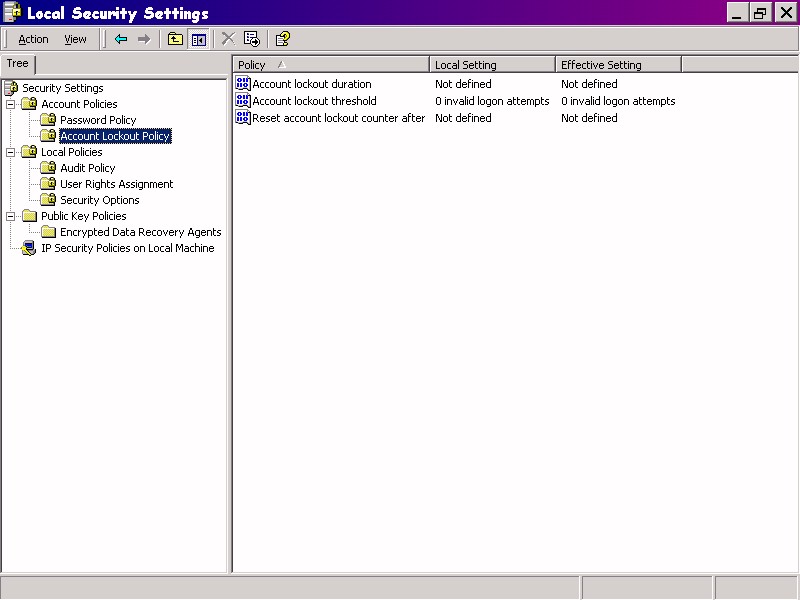Switch to the Tree tab
800x600 pixels.
pos(18,64)
